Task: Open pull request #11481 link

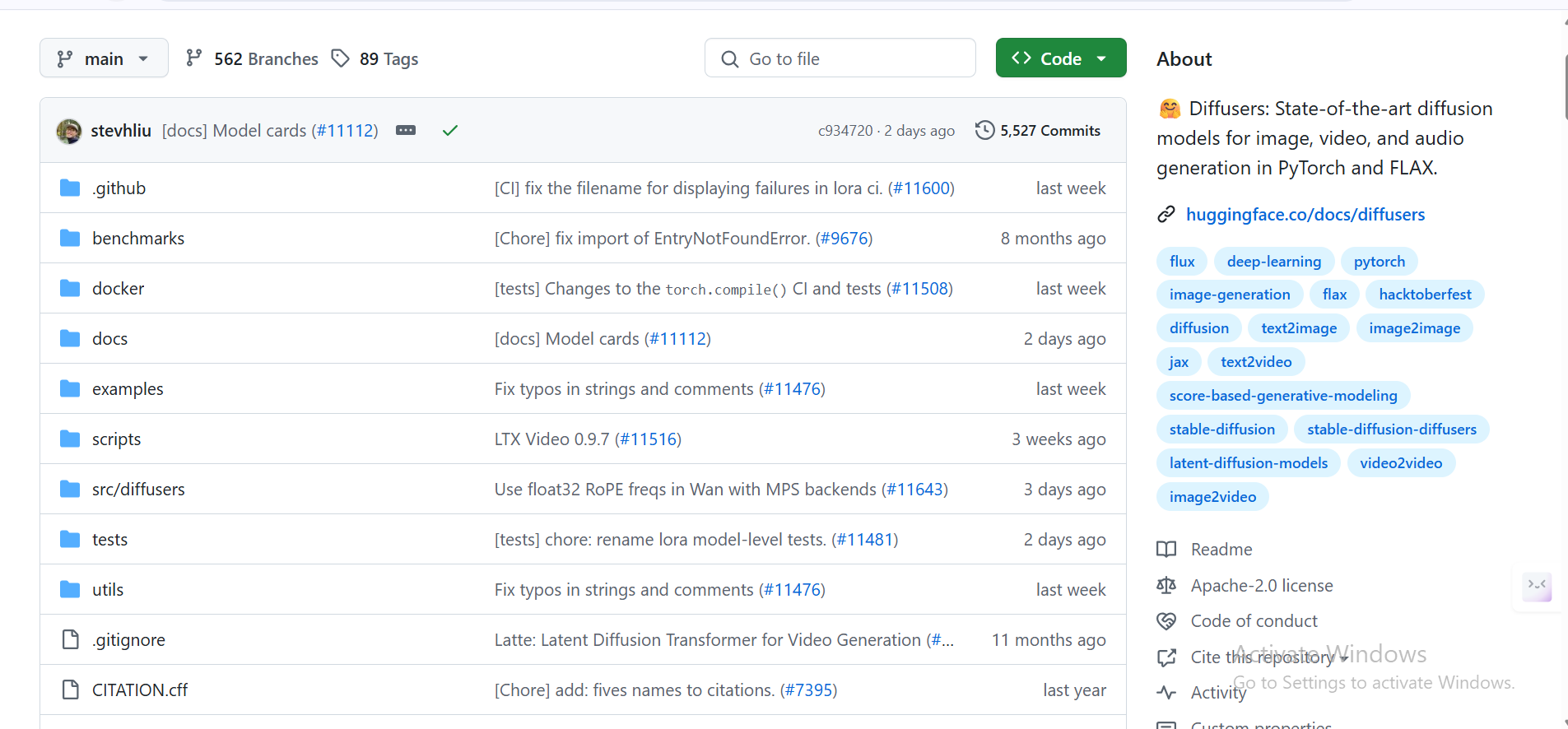Action: [x=865, y=540]
